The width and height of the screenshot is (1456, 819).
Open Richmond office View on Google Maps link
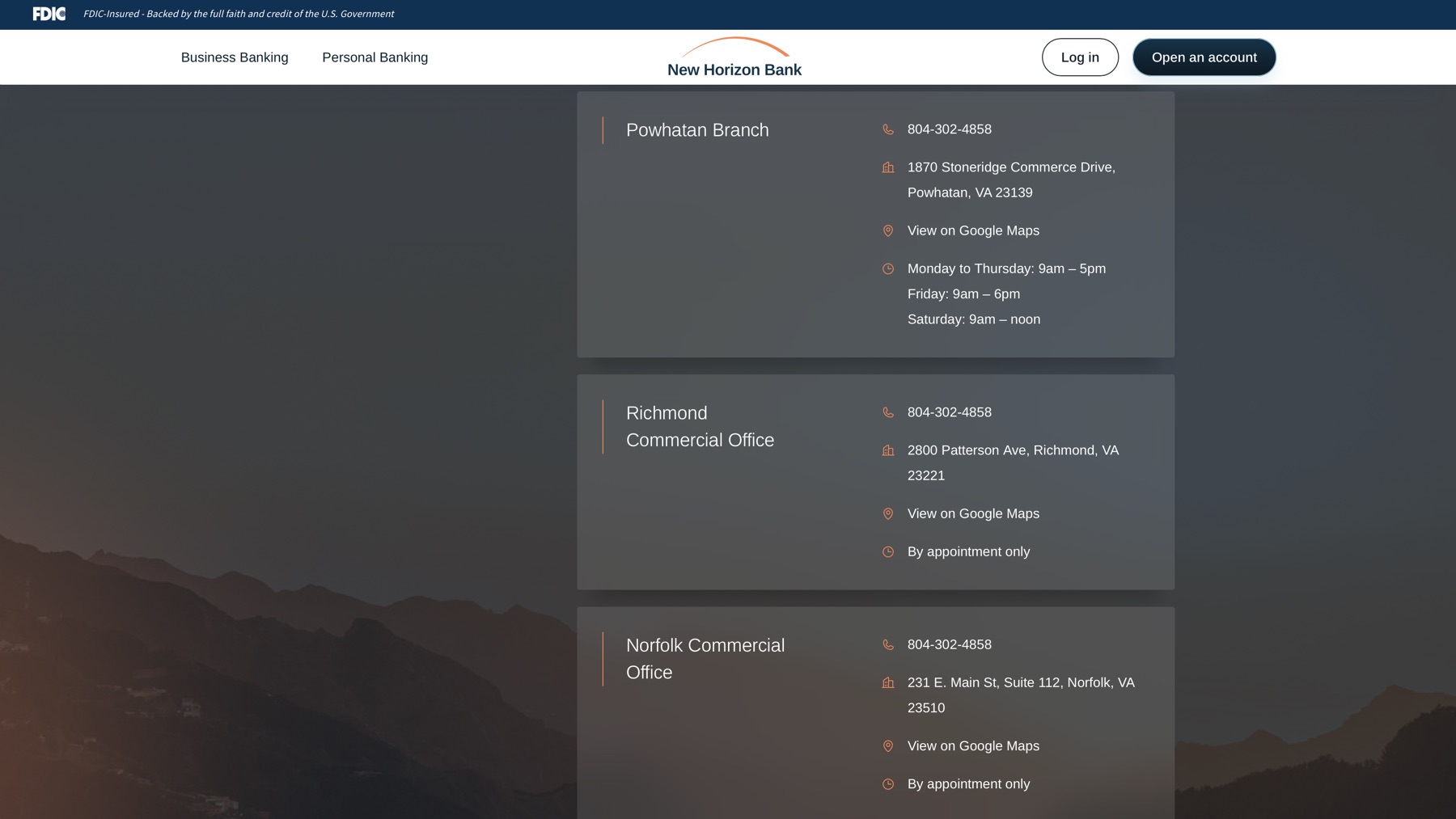tap(973, 513)
